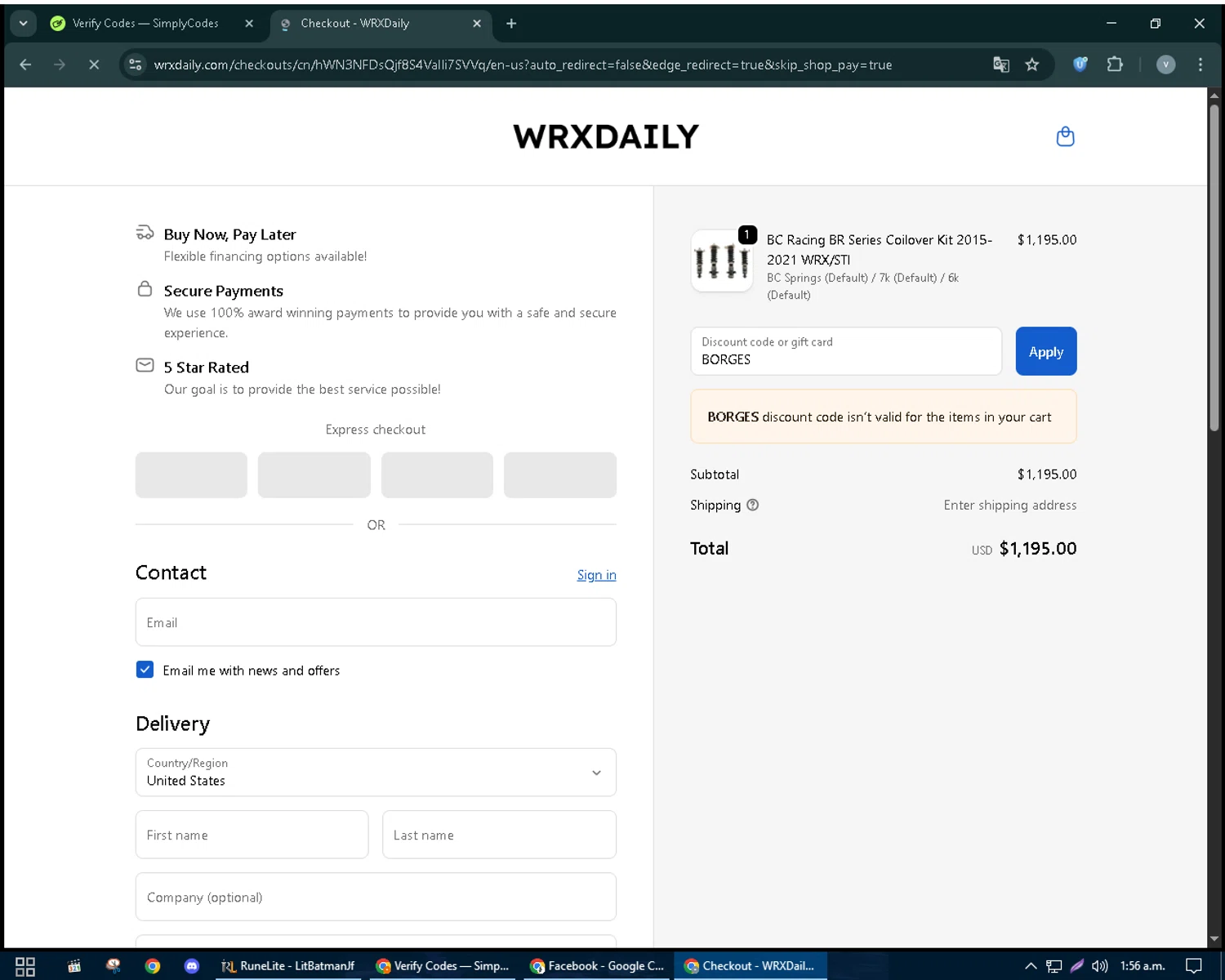Bookmark this page with star icon

click(x=1032, y=65)
